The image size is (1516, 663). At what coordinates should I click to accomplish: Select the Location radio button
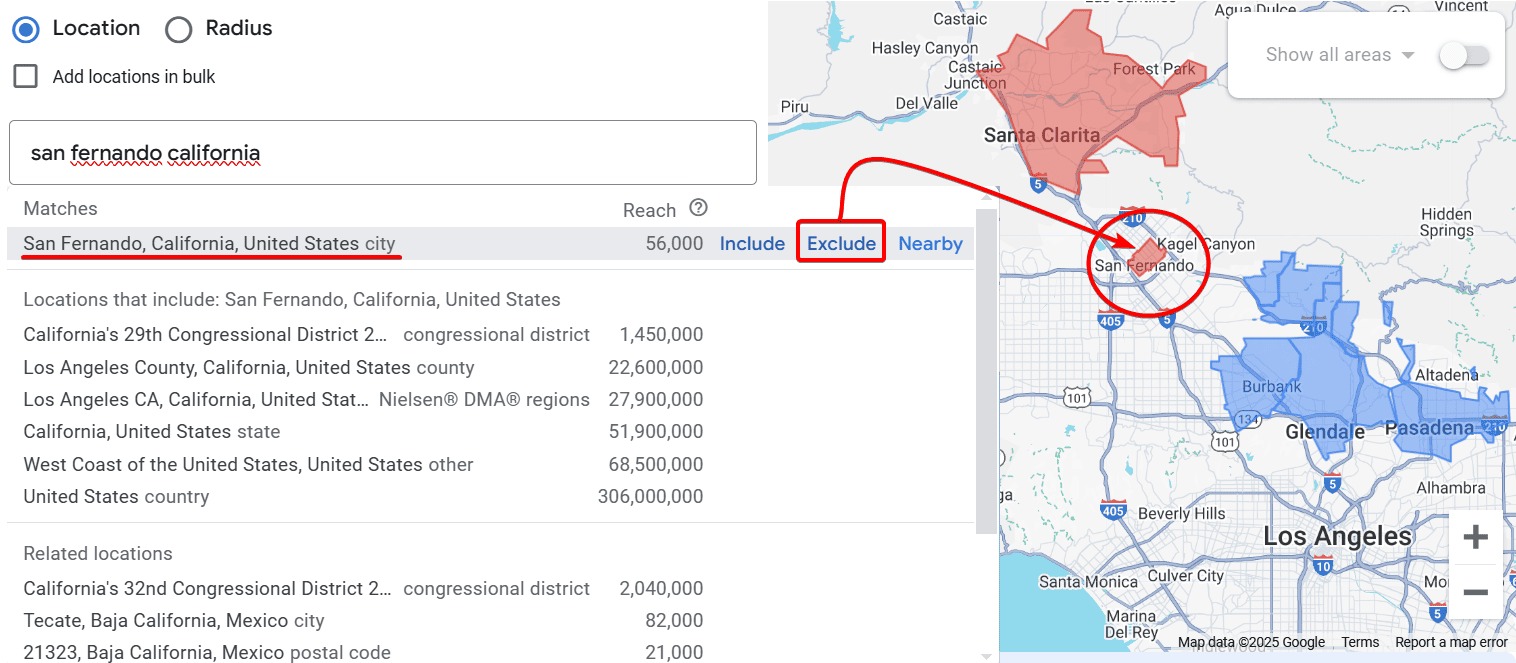click(x=24, y=28)
